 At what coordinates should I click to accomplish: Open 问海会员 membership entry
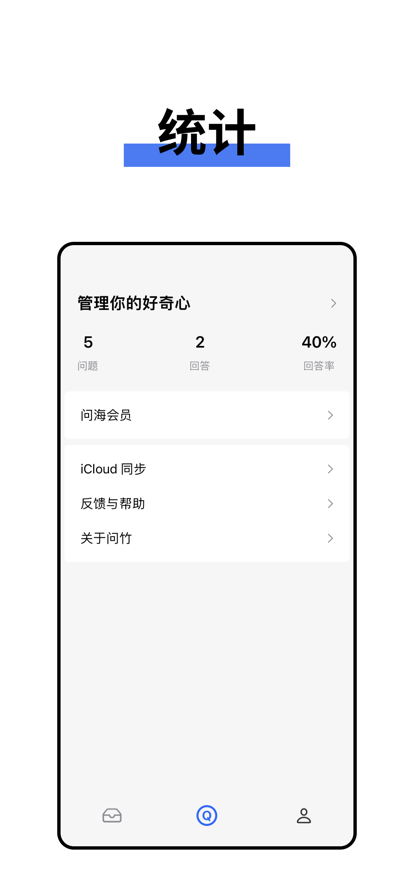[x=206, y=415]
